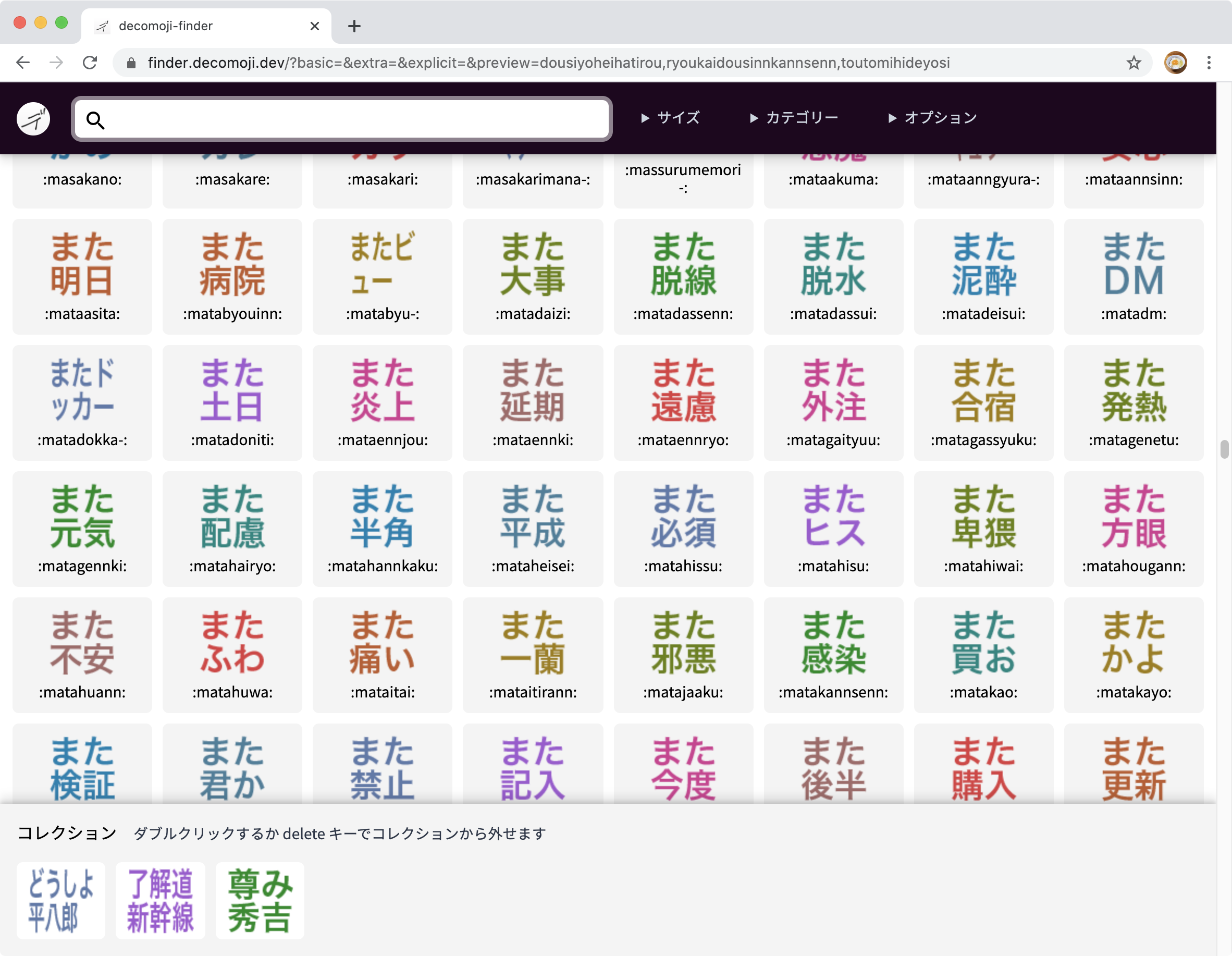Expand the カテゴリー section

click(794, 117)
